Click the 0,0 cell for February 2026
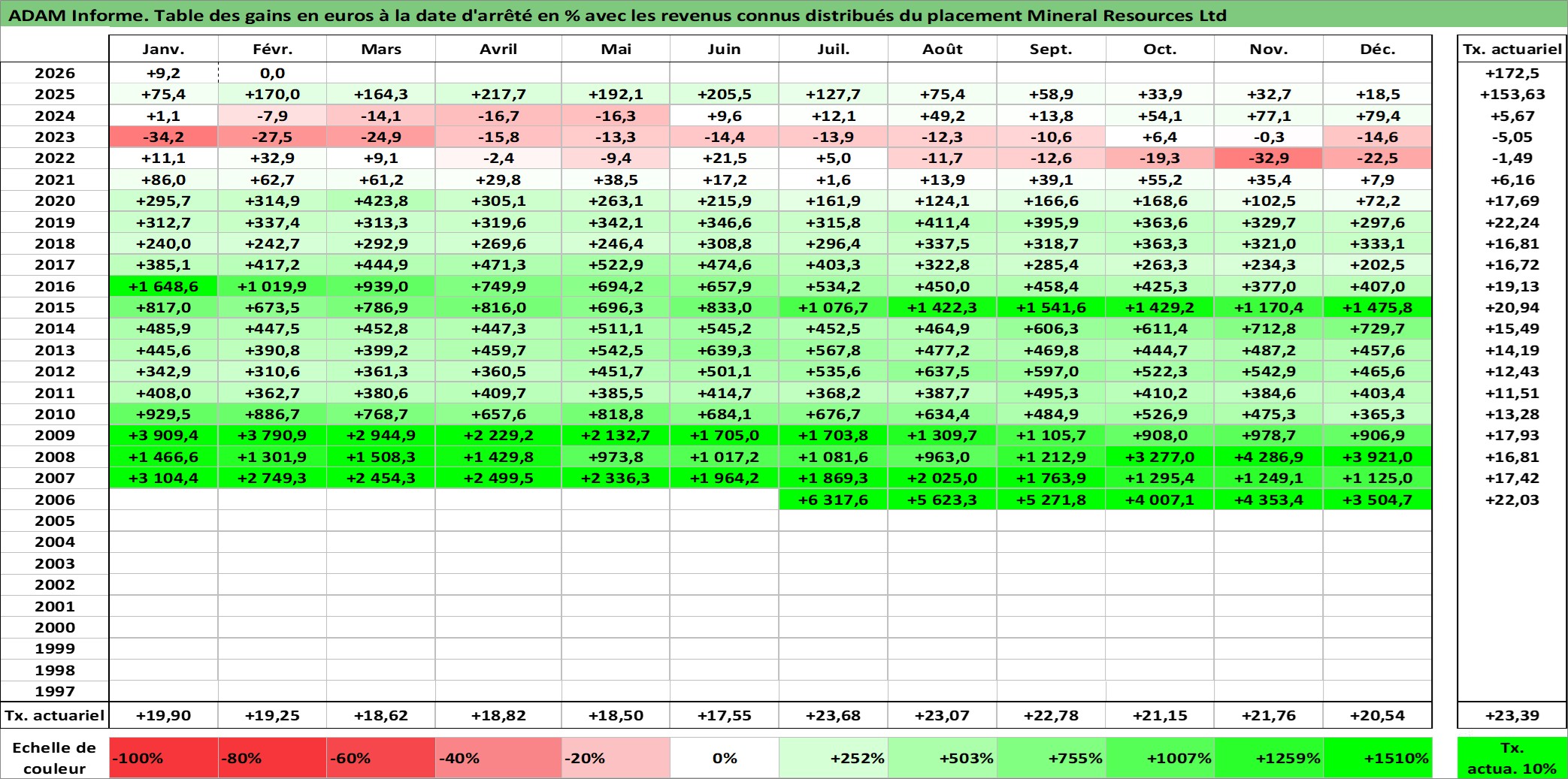The image size is (1568, 779). click(x=272, y=73)
